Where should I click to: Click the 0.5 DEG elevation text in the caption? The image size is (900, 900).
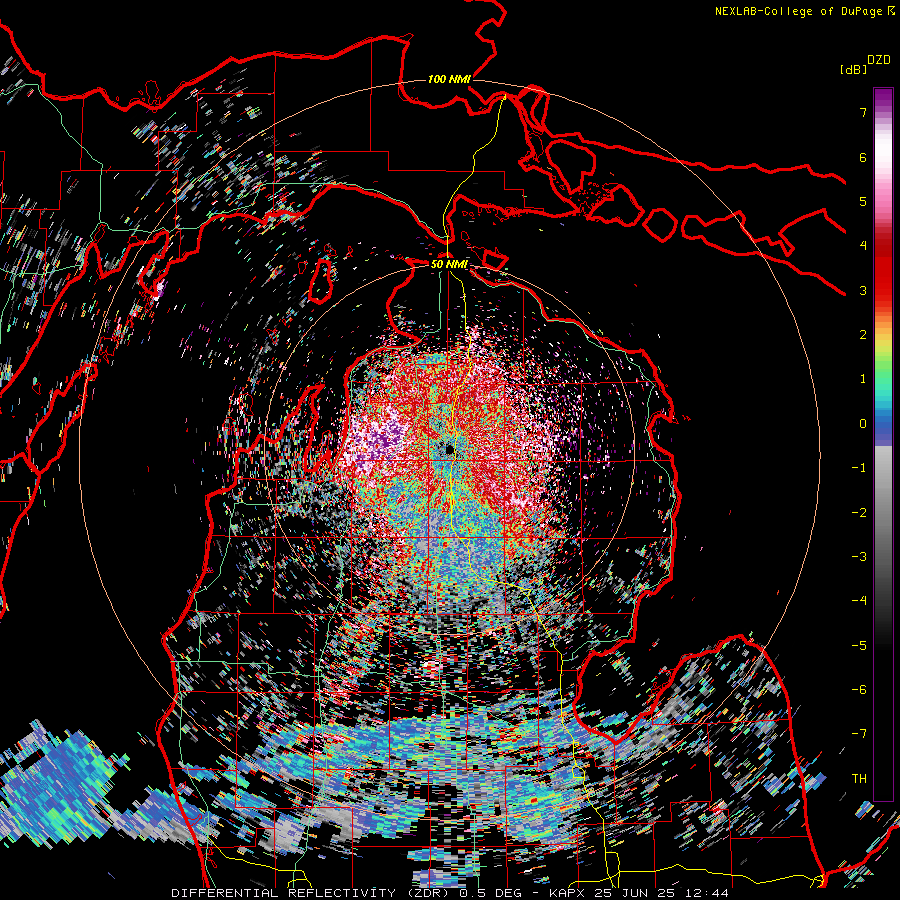coord(491,893)
